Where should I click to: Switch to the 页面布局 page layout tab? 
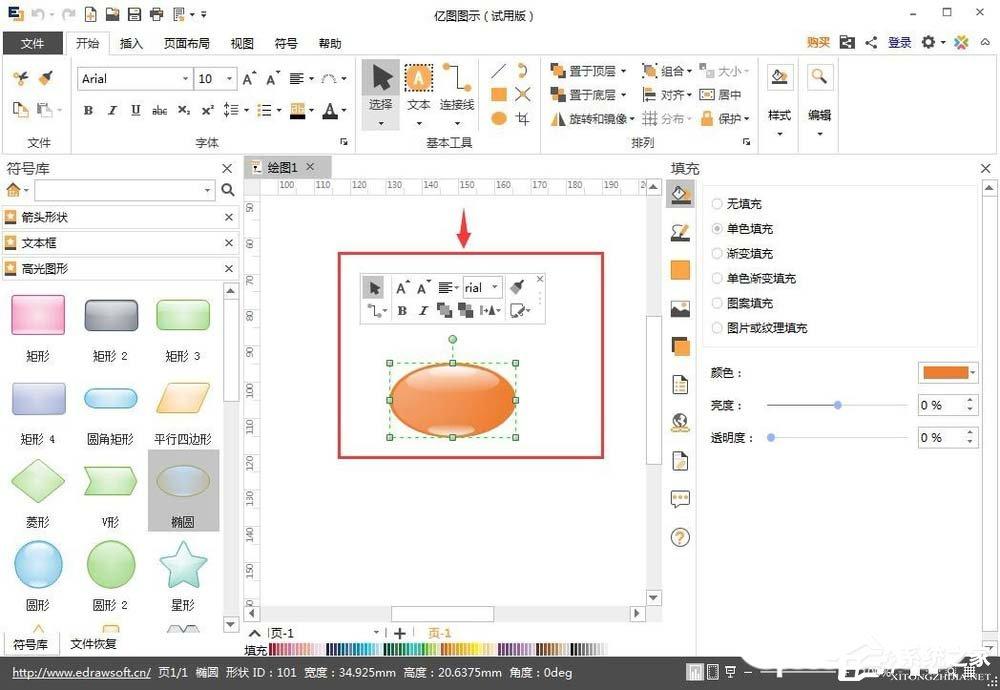pyautogui.click(x=186, y=43)
